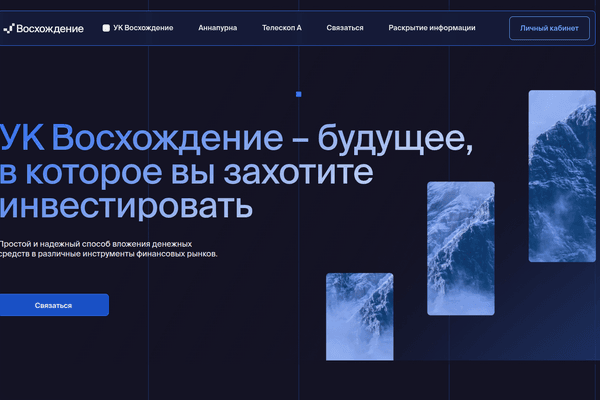This screenshot has width=600, height=400.
Task: Click the subtitle about финансовых рынков
Action: coord(109,254)
